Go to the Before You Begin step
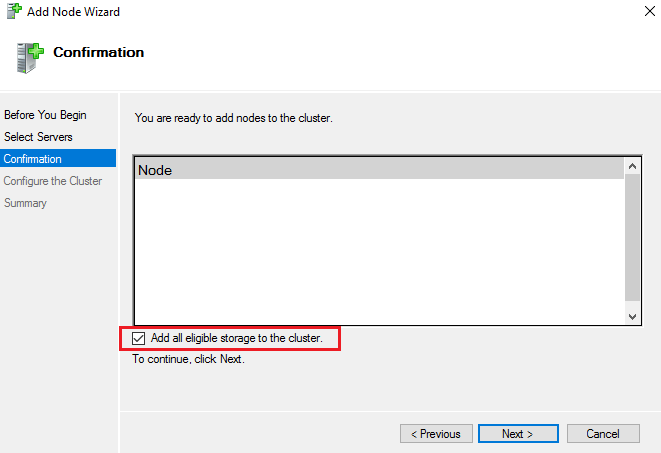661x453 pixels. pyautogui.click(x=45, y=115)
